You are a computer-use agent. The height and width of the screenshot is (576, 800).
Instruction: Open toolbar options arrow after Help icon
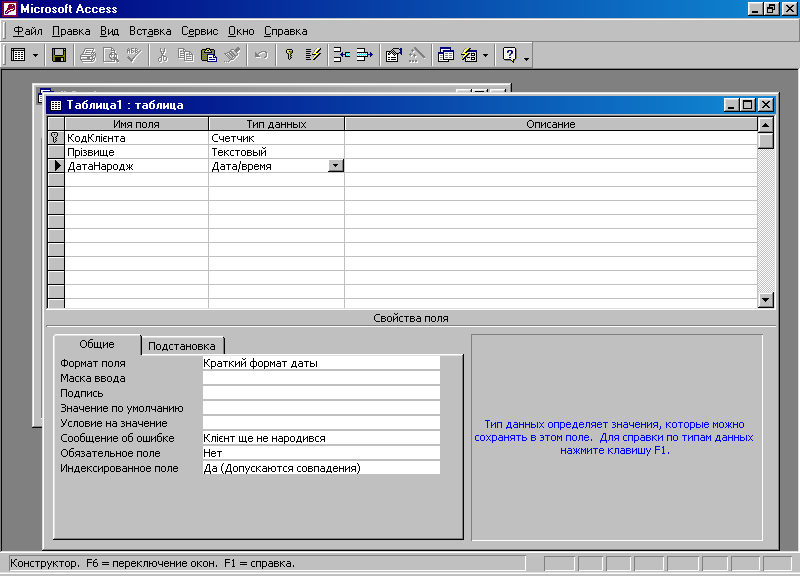click(x=527, y=59)
